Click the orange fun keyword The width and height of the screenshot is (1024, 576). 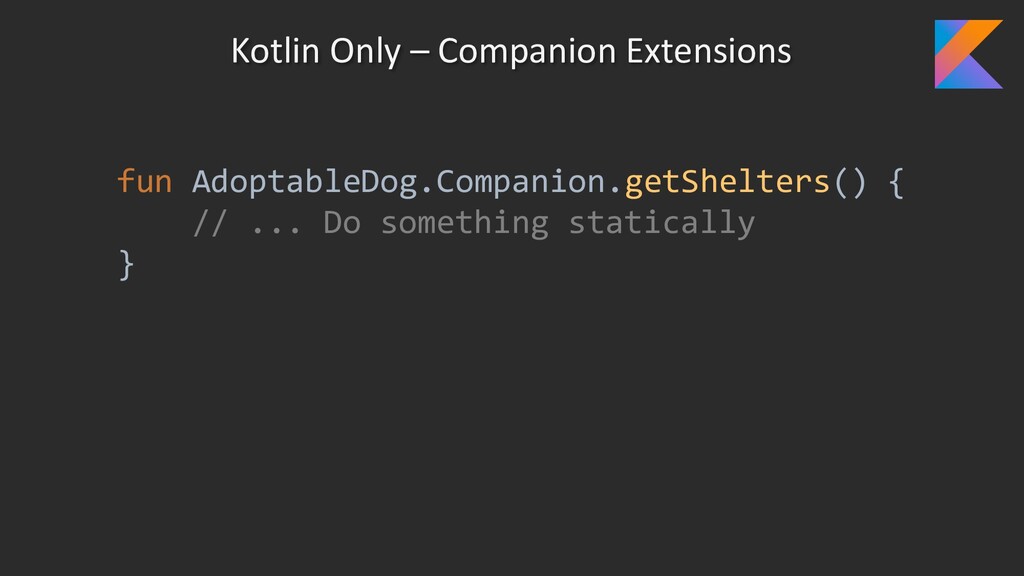coord(144,181)
